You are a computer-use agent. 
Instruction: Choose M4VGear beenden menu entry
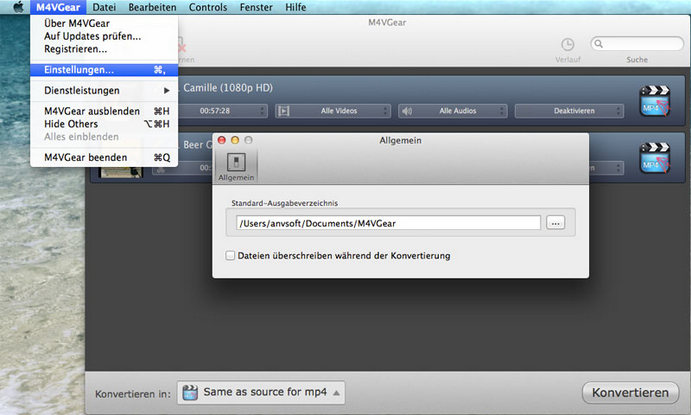(x=104, y=158)
